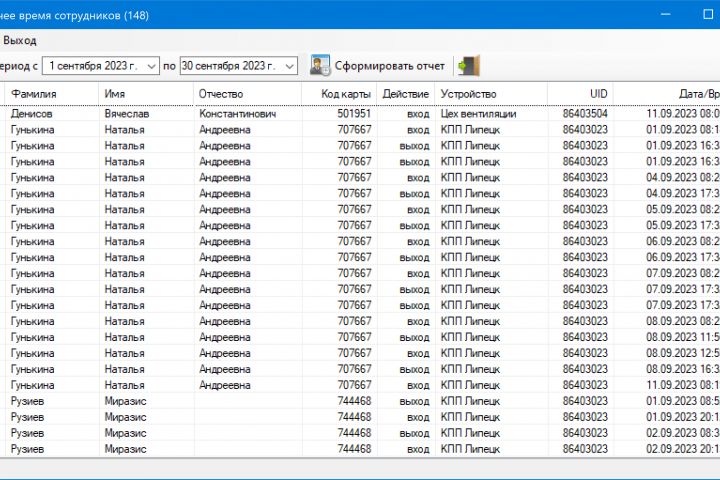Sort by Устройство column header
Screen dimensions: 720x480
click(491, 94)
